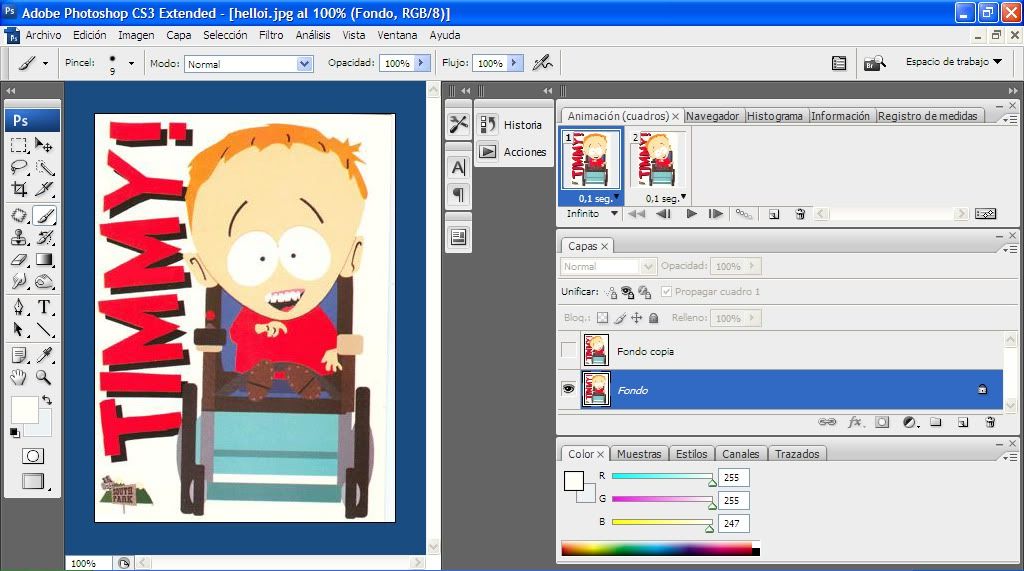This screenshot has width=1024, height=571.
Task: Select the Blur tool
Action: [x=20, y=282]
